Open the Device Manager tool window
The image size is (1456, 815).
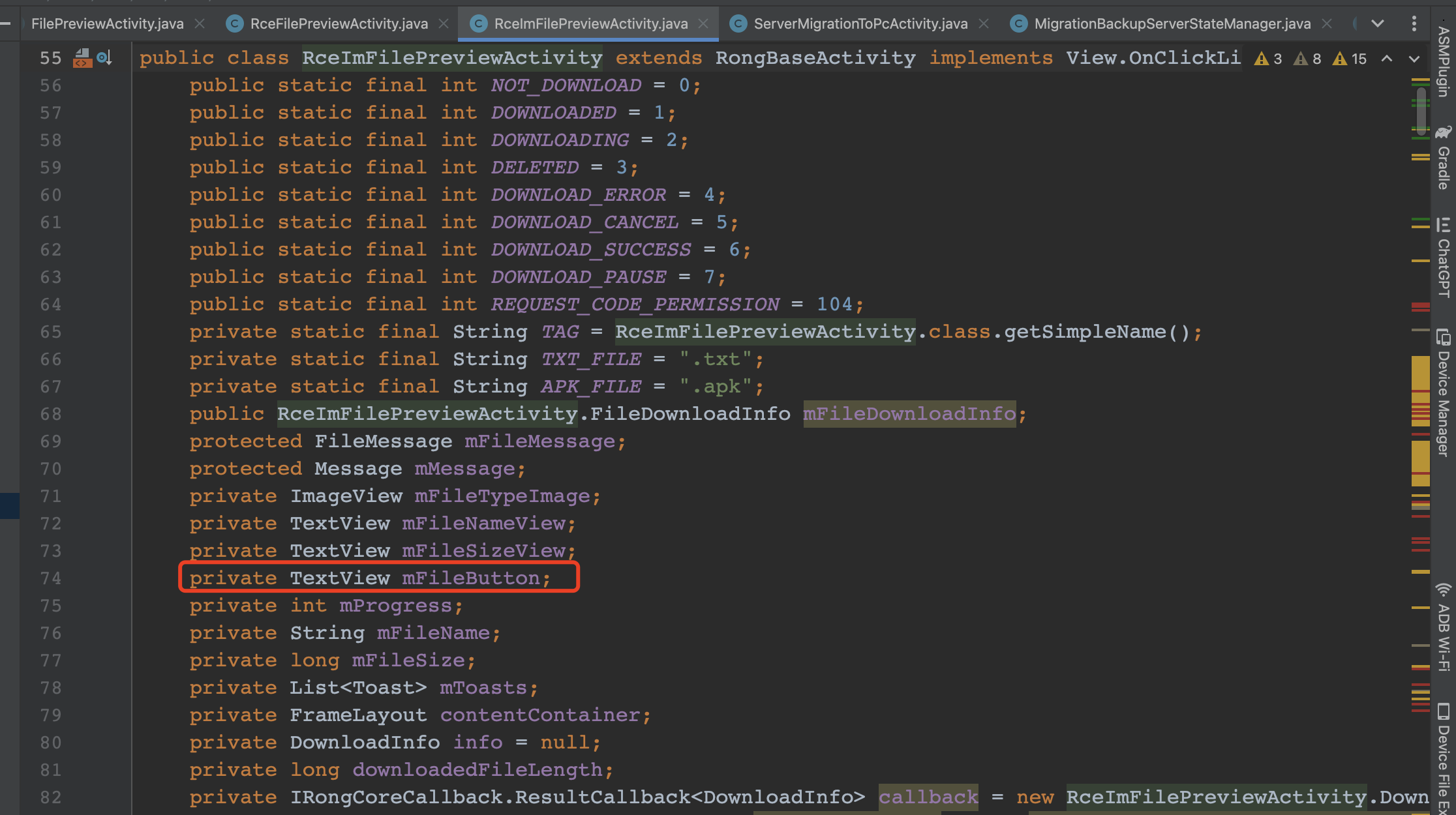click(x=1443, y=393)
